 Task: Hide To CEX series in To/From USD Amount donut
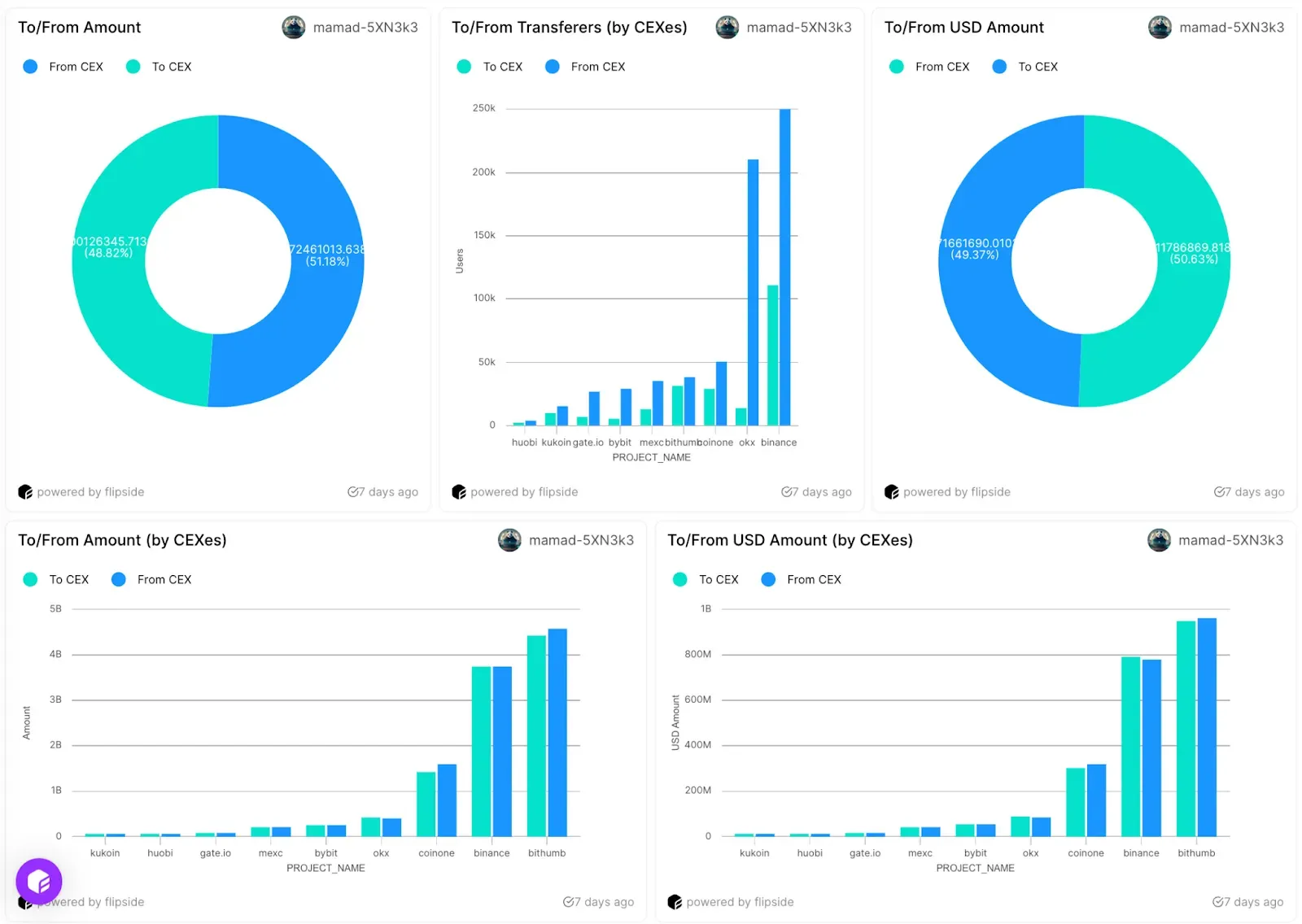pos(1025,67)
